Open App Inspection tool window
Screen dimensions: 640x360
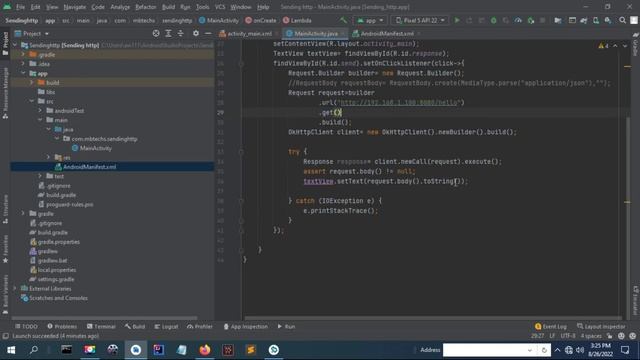click(245, 327)
